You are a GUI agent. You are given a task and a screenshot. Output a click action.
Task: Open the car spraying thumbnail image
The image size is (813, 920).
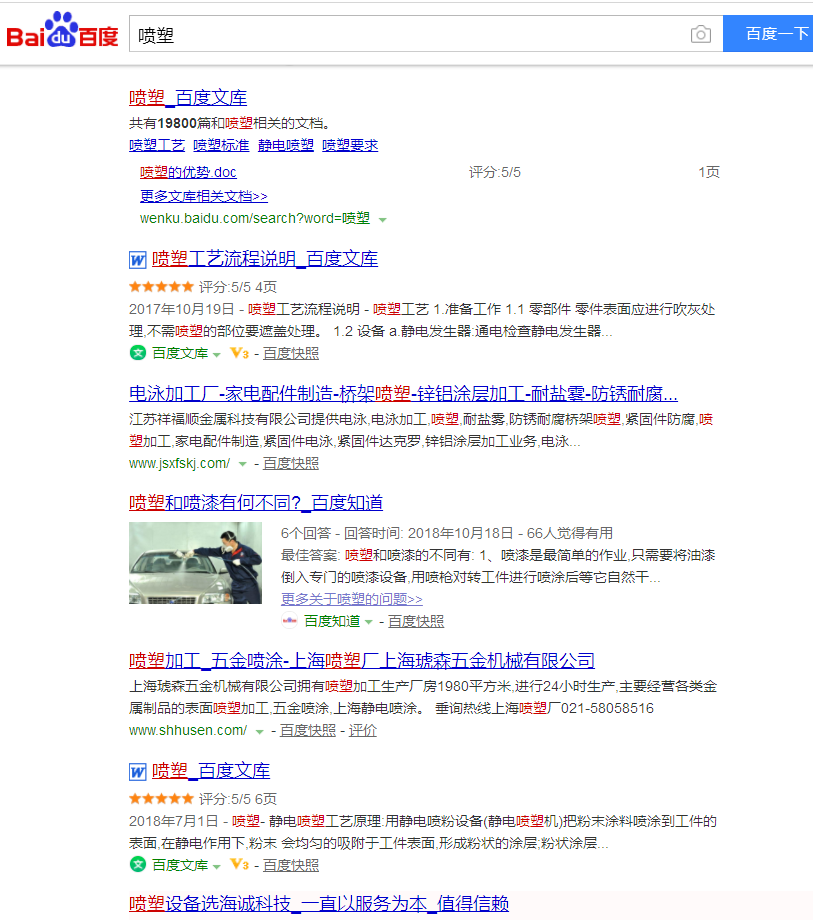[x=195, y=563]
